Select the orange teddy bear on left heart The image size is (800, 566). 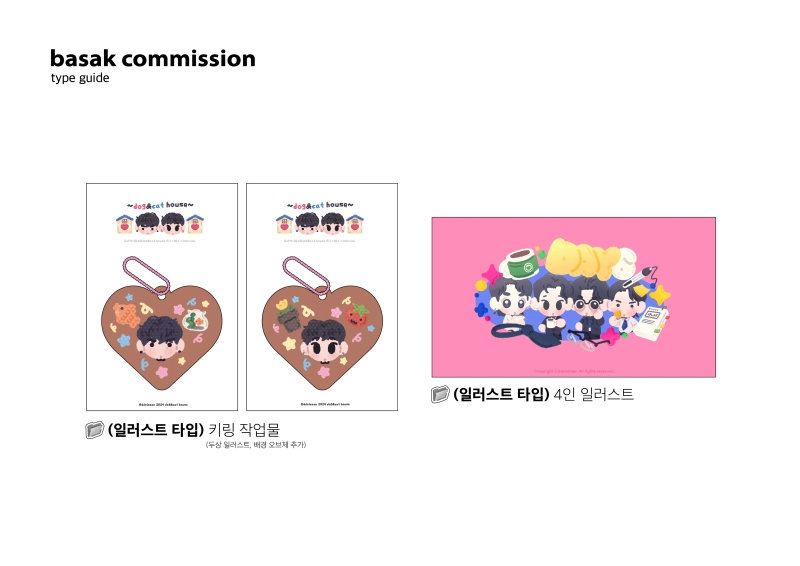pyautogui.click(x=127, y=315)
